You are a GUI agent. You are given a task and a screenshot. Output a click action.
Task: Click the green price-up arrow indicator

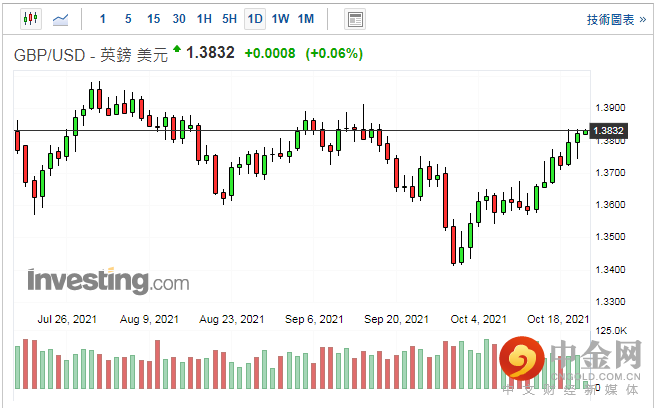click(x=177, y=49)
